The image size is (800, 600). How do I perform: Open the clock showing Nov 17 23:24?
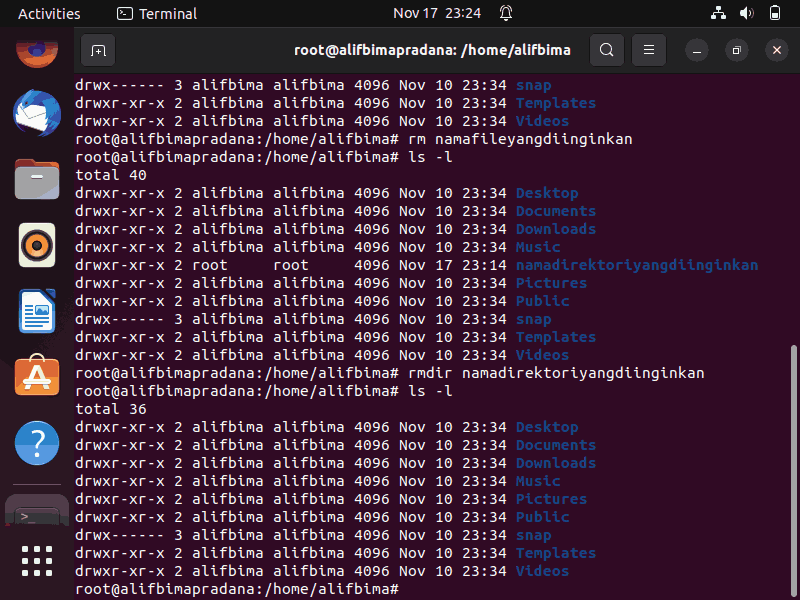tap(437, 13)
